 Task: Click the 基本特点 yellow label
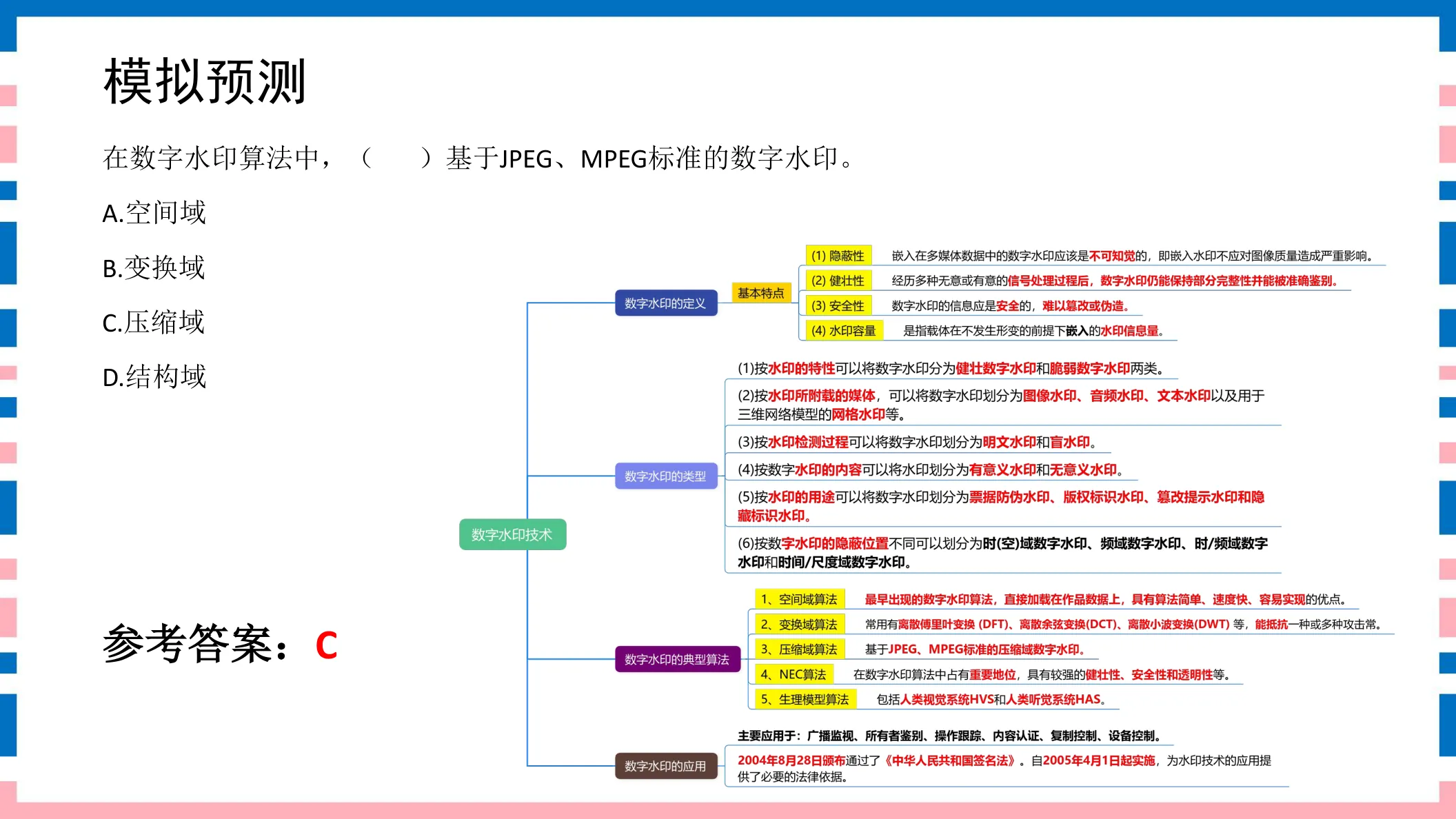click(761, 293)
